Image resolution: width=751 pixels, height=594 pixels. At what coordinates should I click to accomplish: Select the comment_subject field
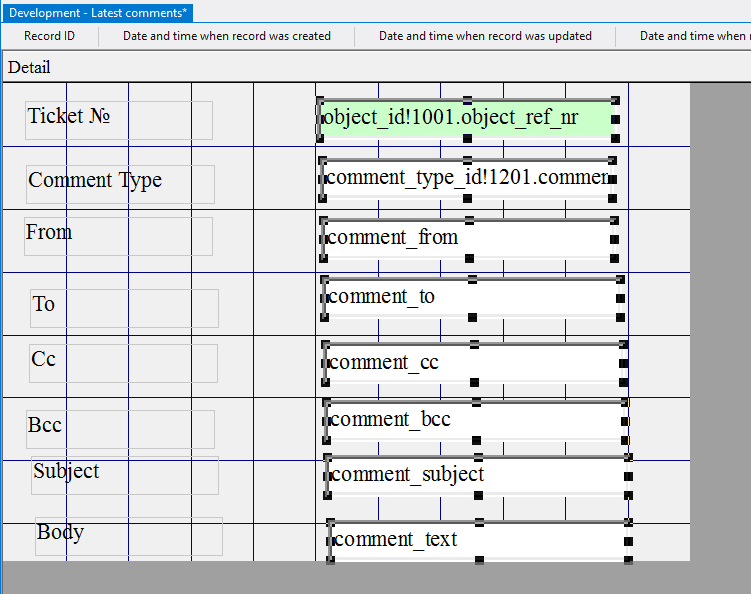476,475
